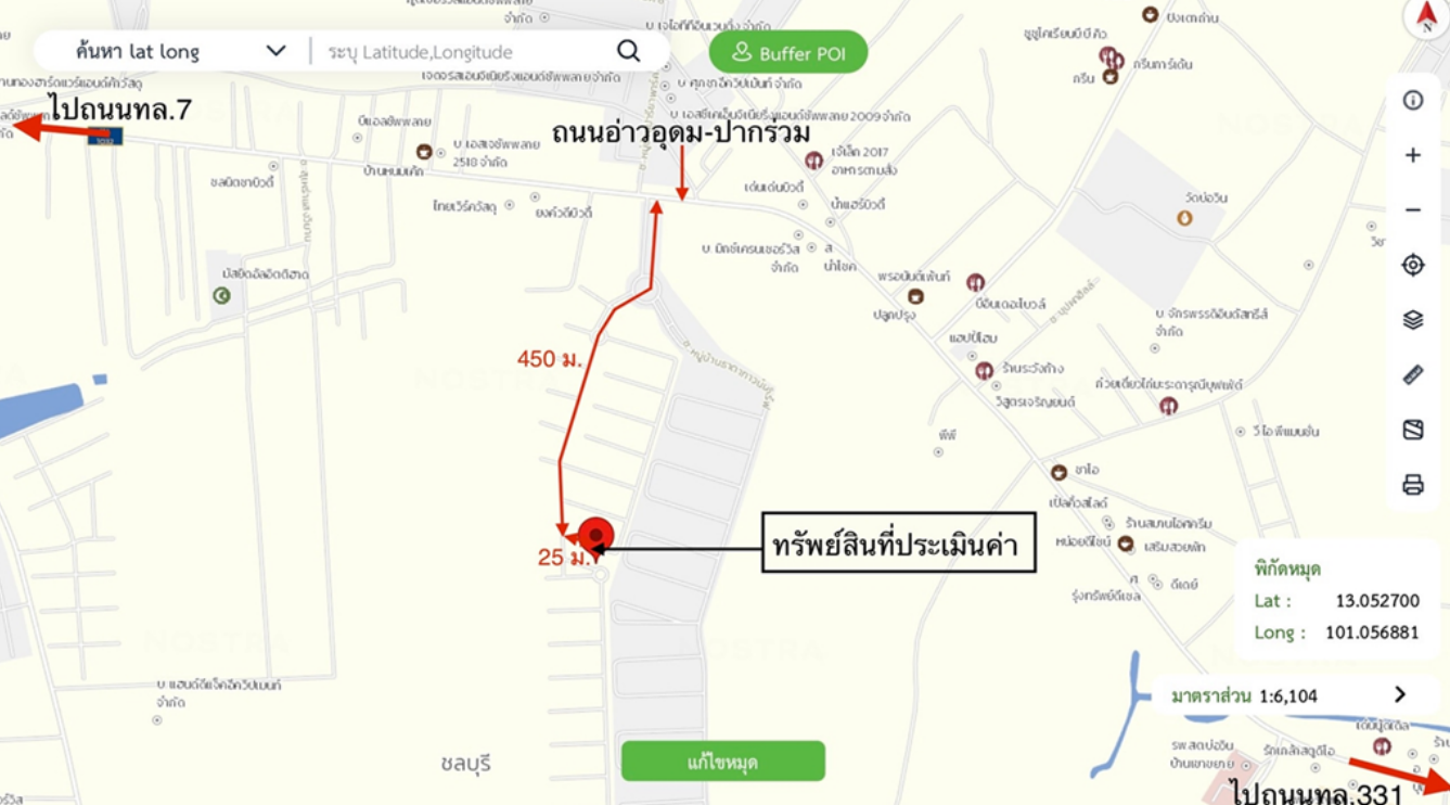Locate my current position with the target icon
This screenshot has height=805, width=1450.
1413,265
